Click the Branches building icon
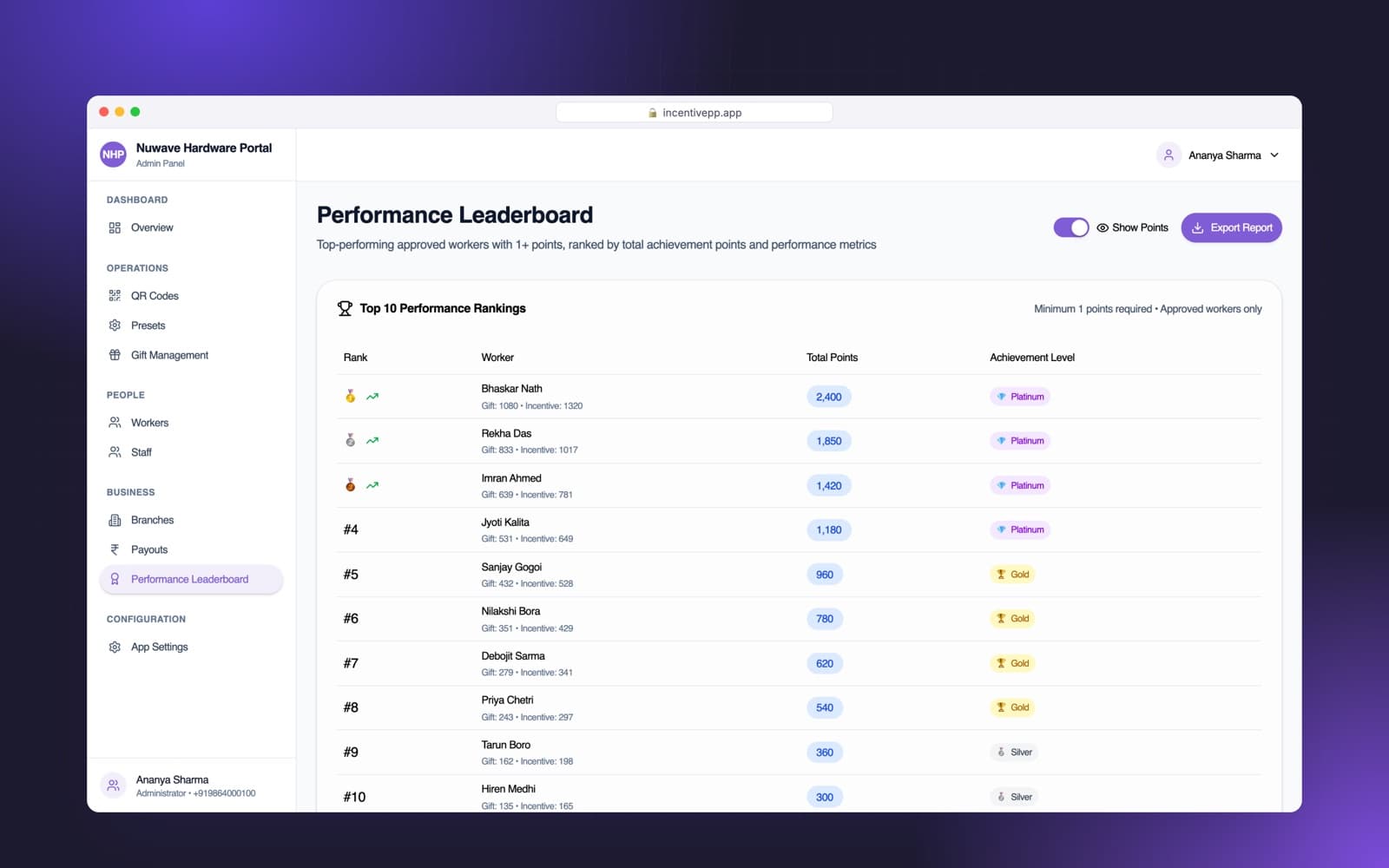 click(x=115, y=520)
